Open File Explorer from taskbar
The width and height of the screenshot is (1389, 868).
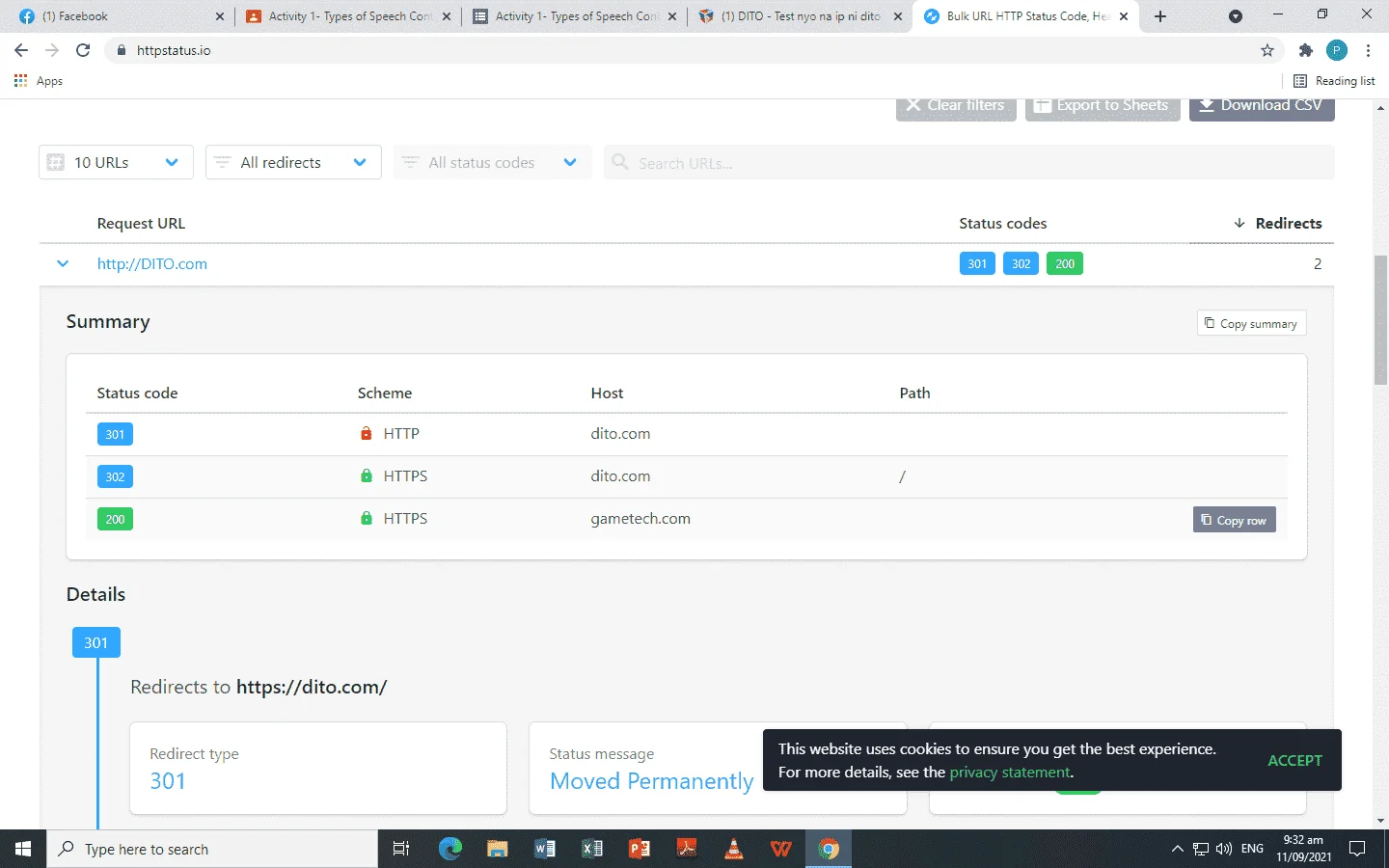coord(498,849)
